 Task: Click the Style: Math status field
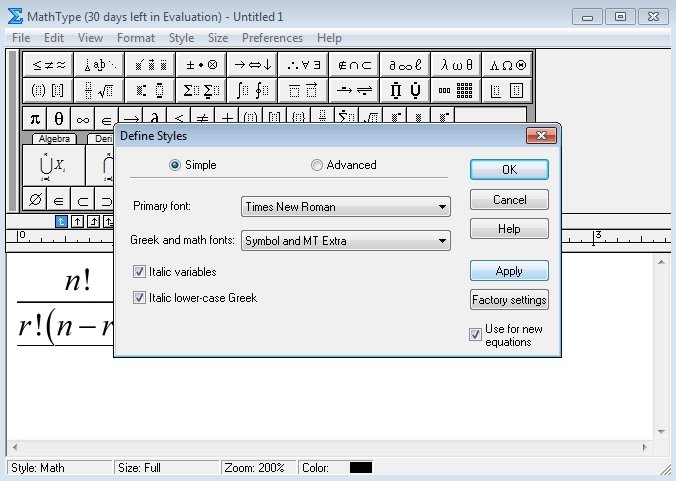(x=59, y=468)
